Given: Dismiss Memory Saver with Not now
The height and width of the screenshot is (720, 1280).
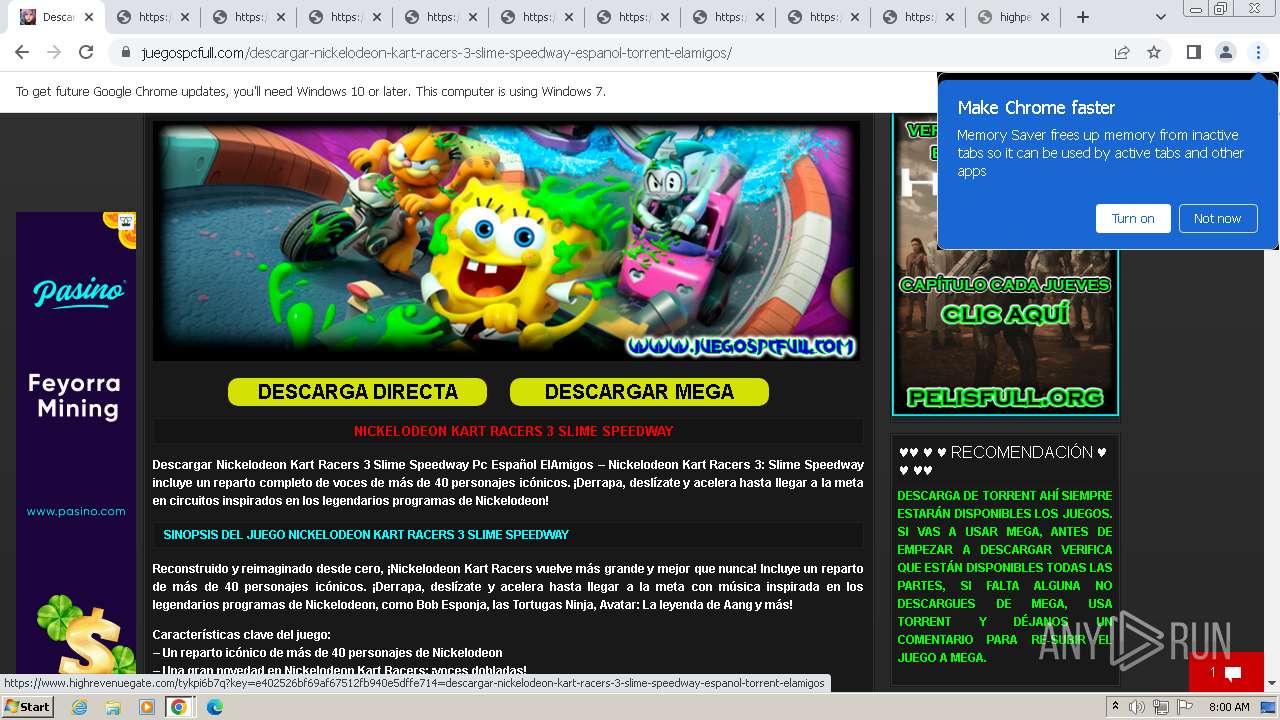Looking at the screenshot, I should point(1217,218).
